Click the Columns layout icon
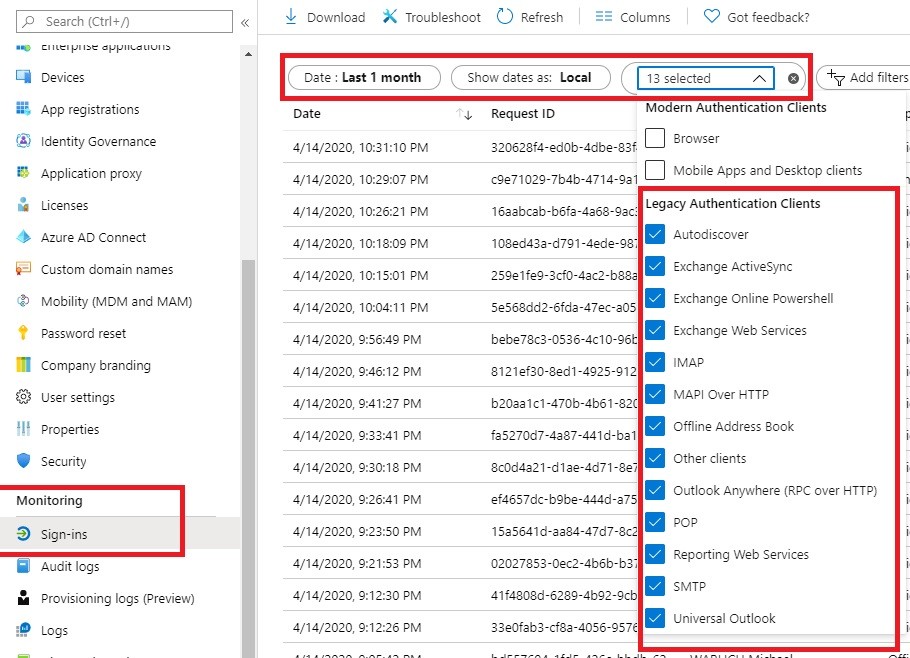 tap(603, 17)
